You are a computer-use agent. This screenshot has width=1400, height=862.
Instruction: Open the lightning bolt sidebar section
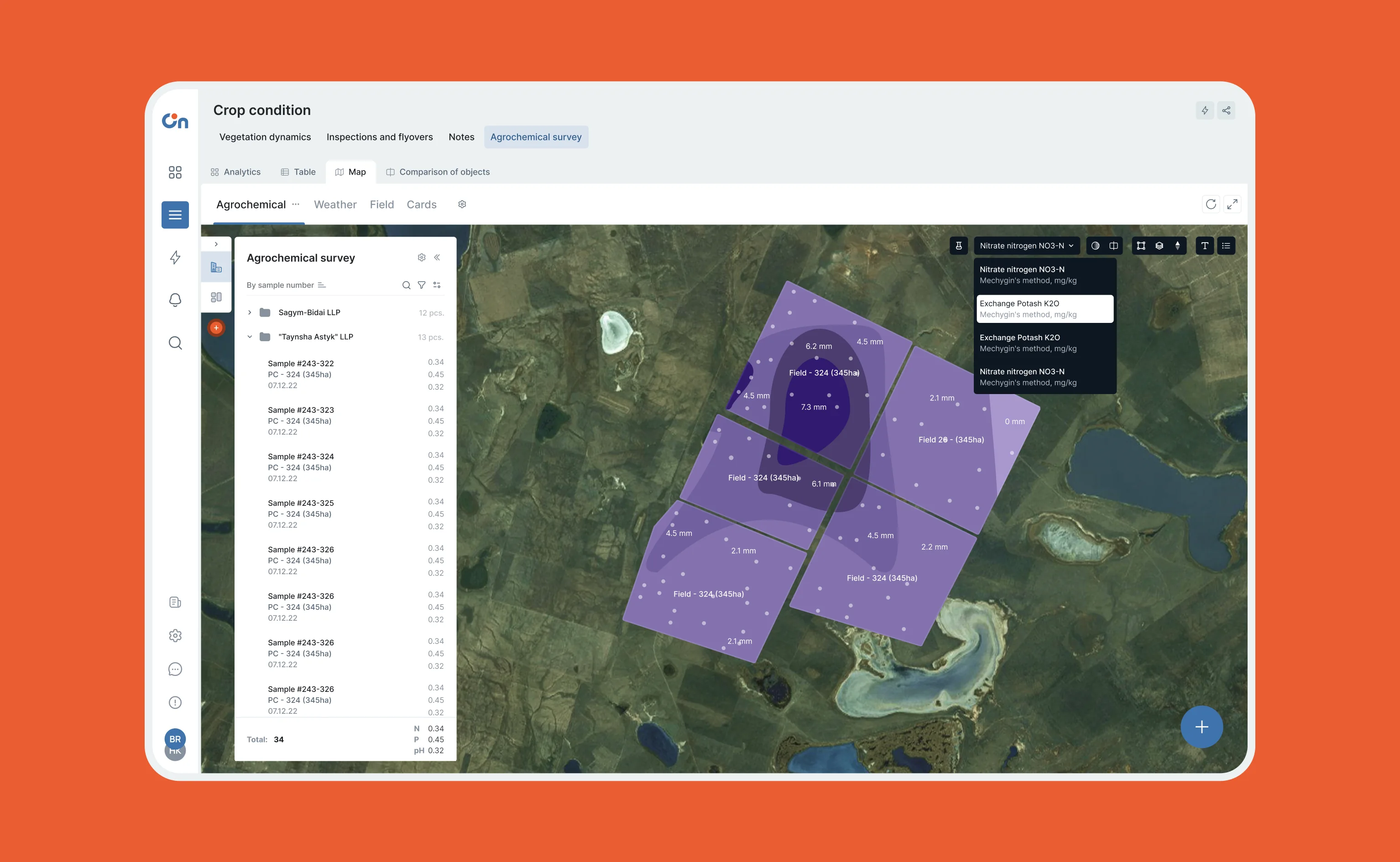point(175,257)
